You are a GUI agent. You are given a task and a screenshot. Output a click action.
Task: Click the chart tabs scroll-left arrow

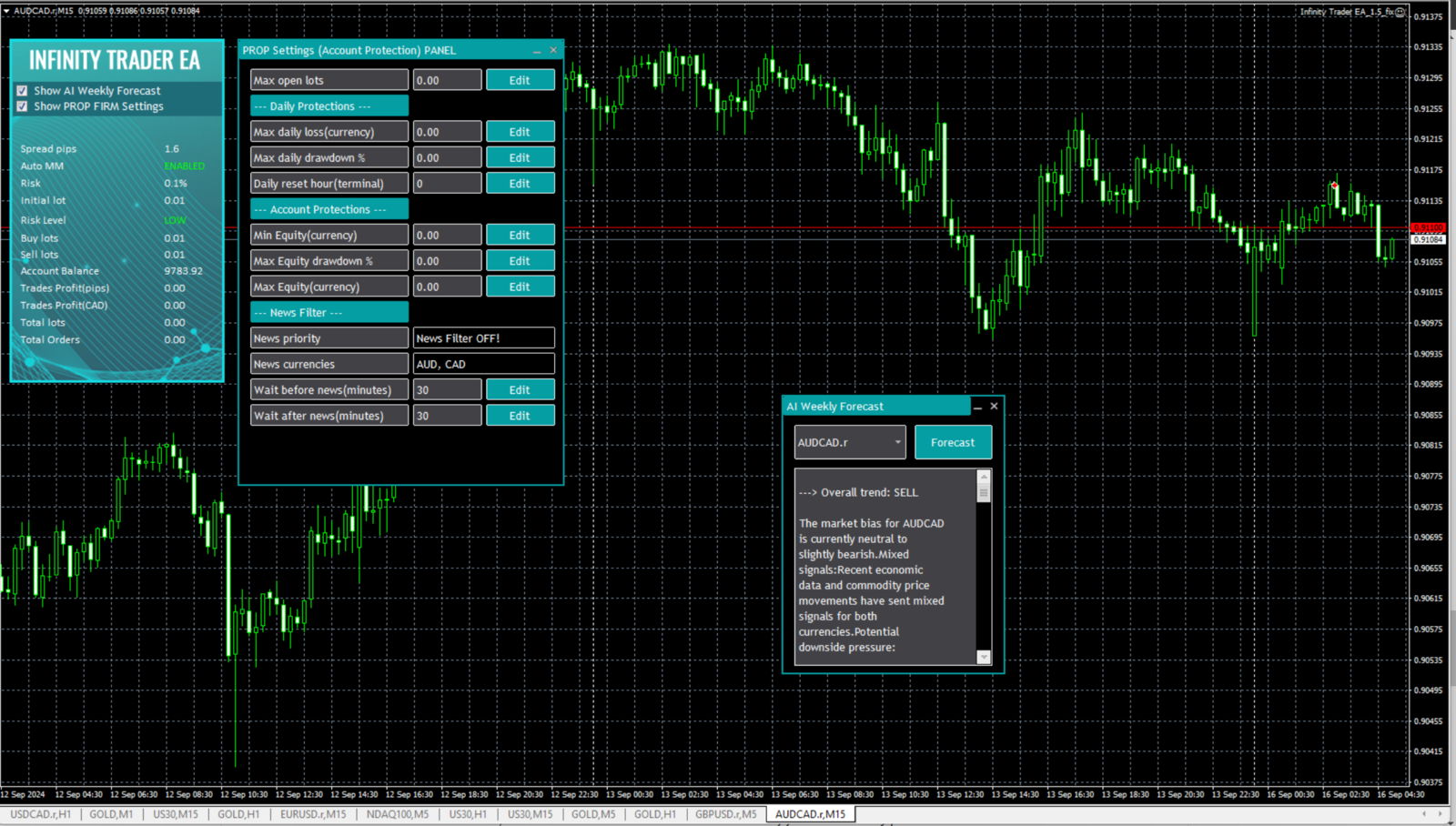click(1424, 814)
